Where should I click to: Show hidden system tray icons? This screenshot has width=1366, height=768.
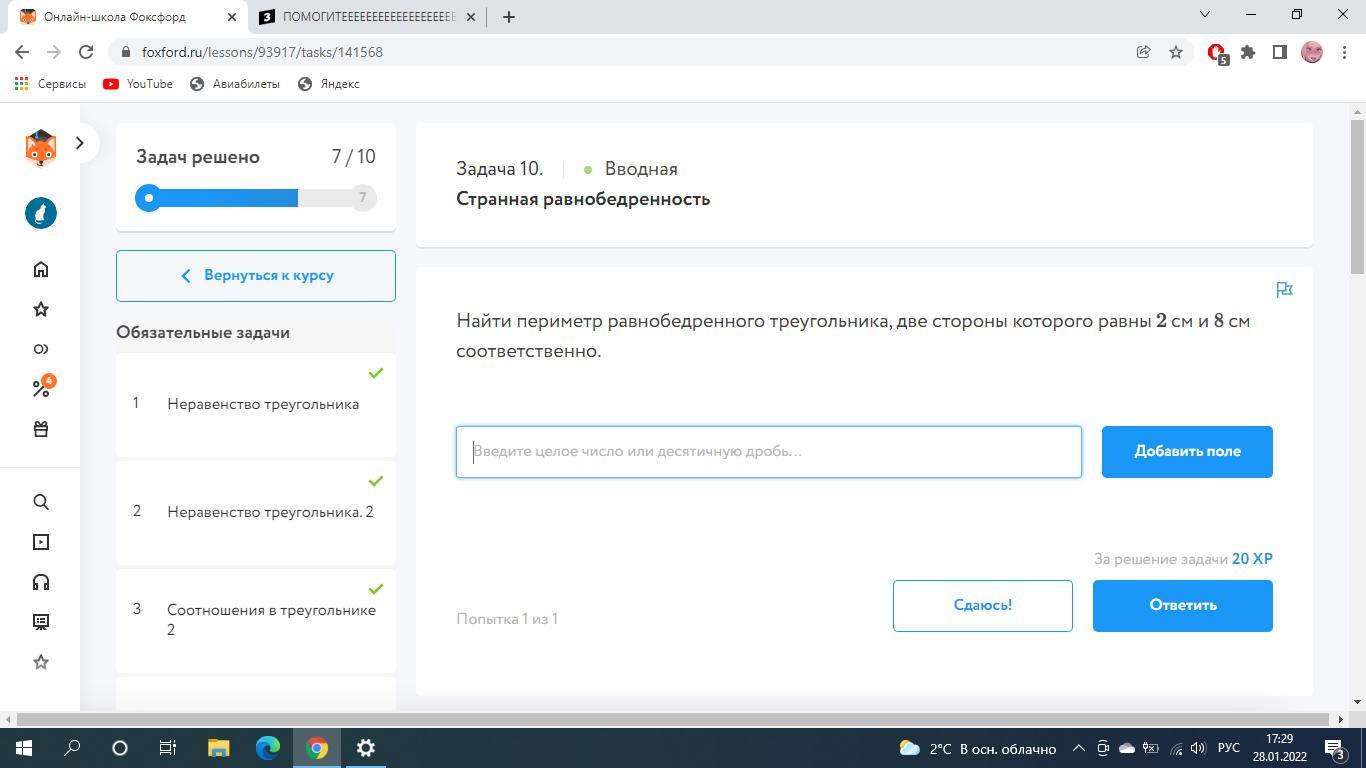point(1079,748)
